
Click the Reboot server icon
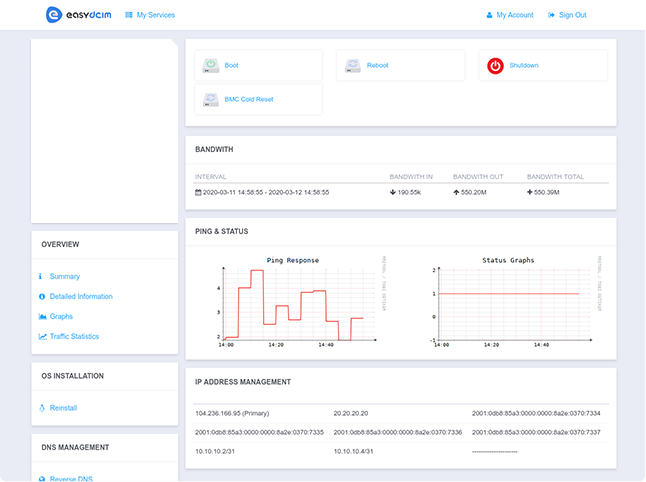353,66
